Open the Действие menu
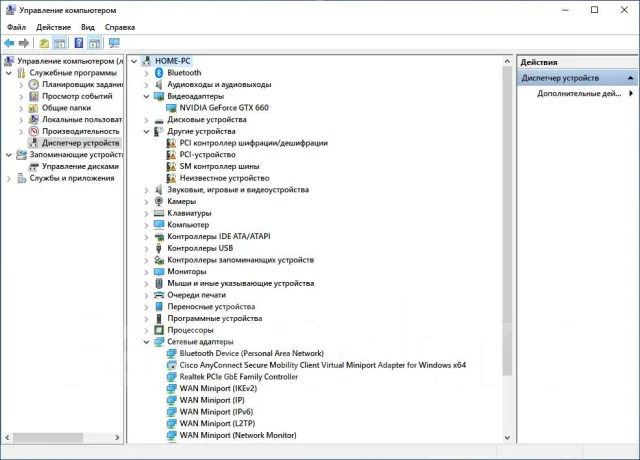Image resolution: width=640 pixels, height=460 pixels. click(53, 27)
